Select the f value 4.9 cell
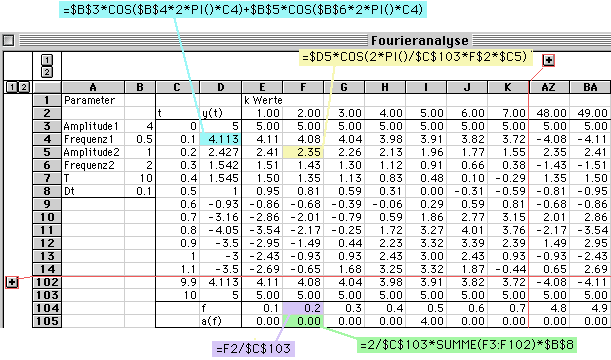 [x=590, y=308]
